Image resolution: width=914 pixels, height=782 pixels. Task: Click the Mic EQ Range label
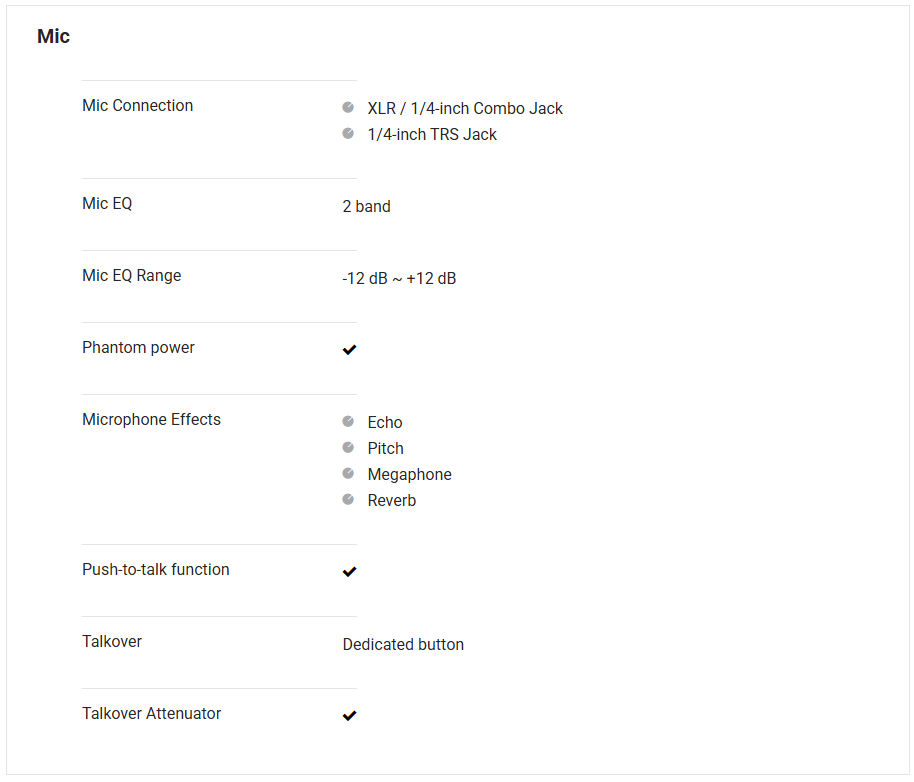click(131, 276)
